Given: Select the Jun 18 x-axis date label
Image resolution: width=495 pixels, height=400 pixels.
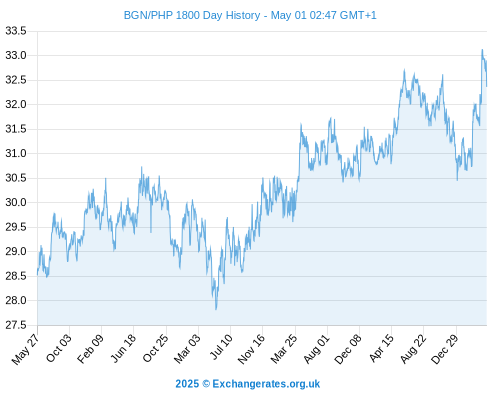Looking at the screenshot, I should point(123,348).
